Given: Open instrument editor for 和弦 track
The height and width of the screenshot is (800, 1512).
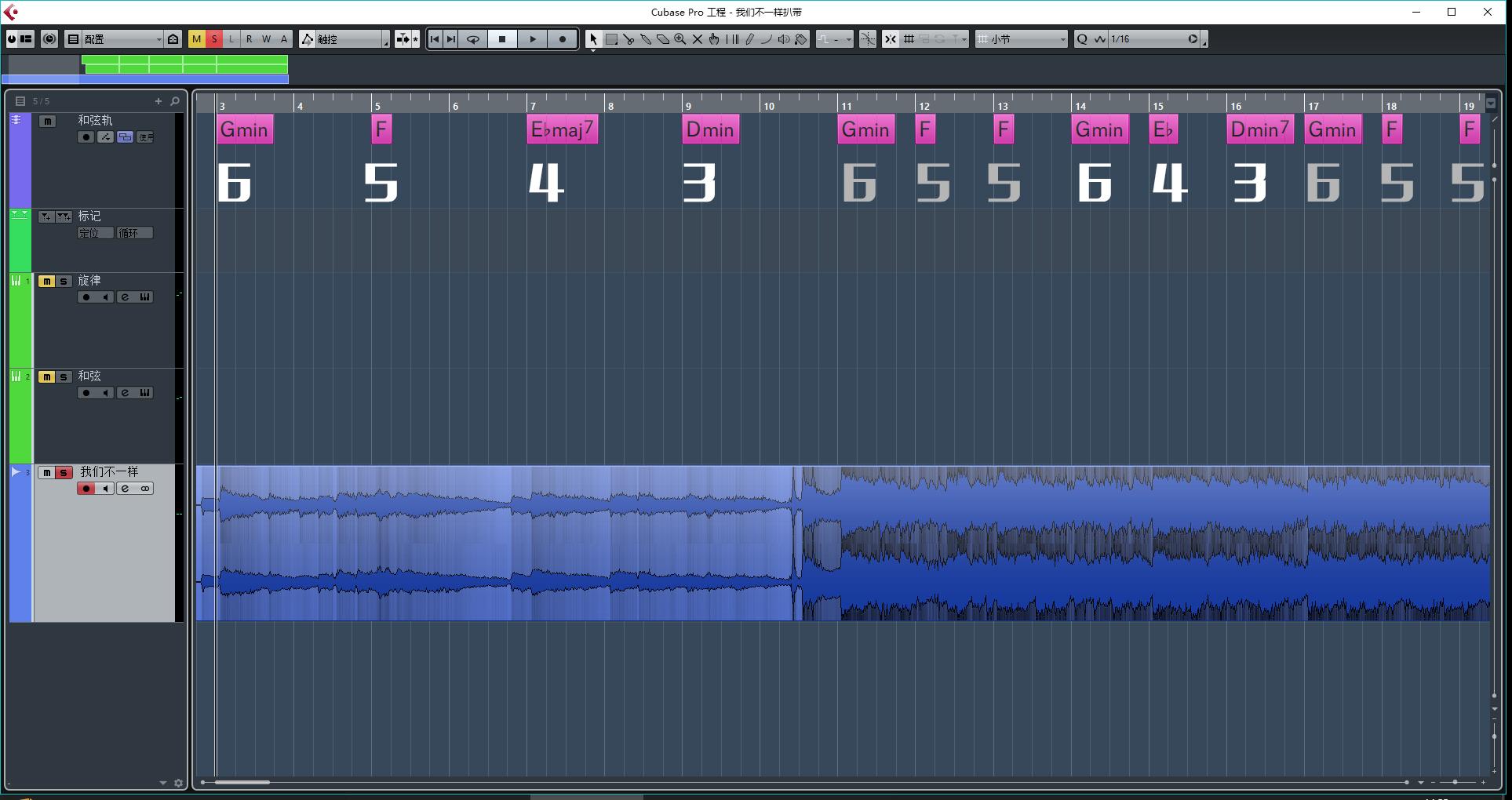Looking at the screenshot, I should pos(144,393).
